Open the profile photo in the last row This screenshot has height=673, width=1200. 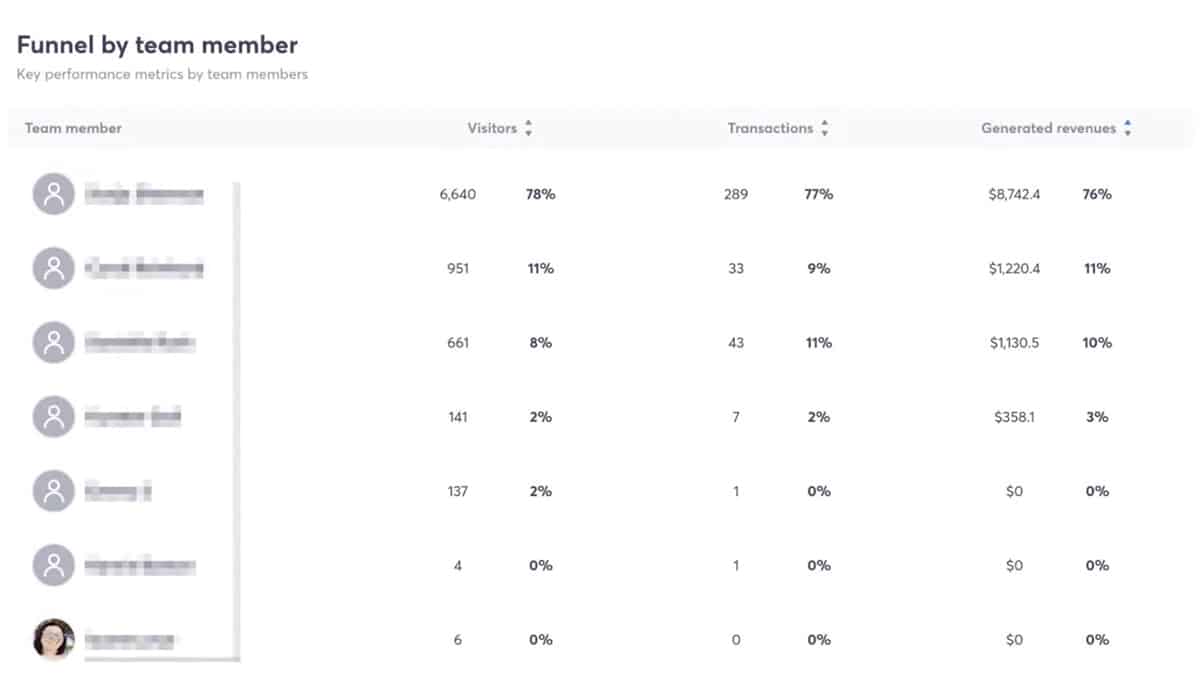(x=54, y=640)
